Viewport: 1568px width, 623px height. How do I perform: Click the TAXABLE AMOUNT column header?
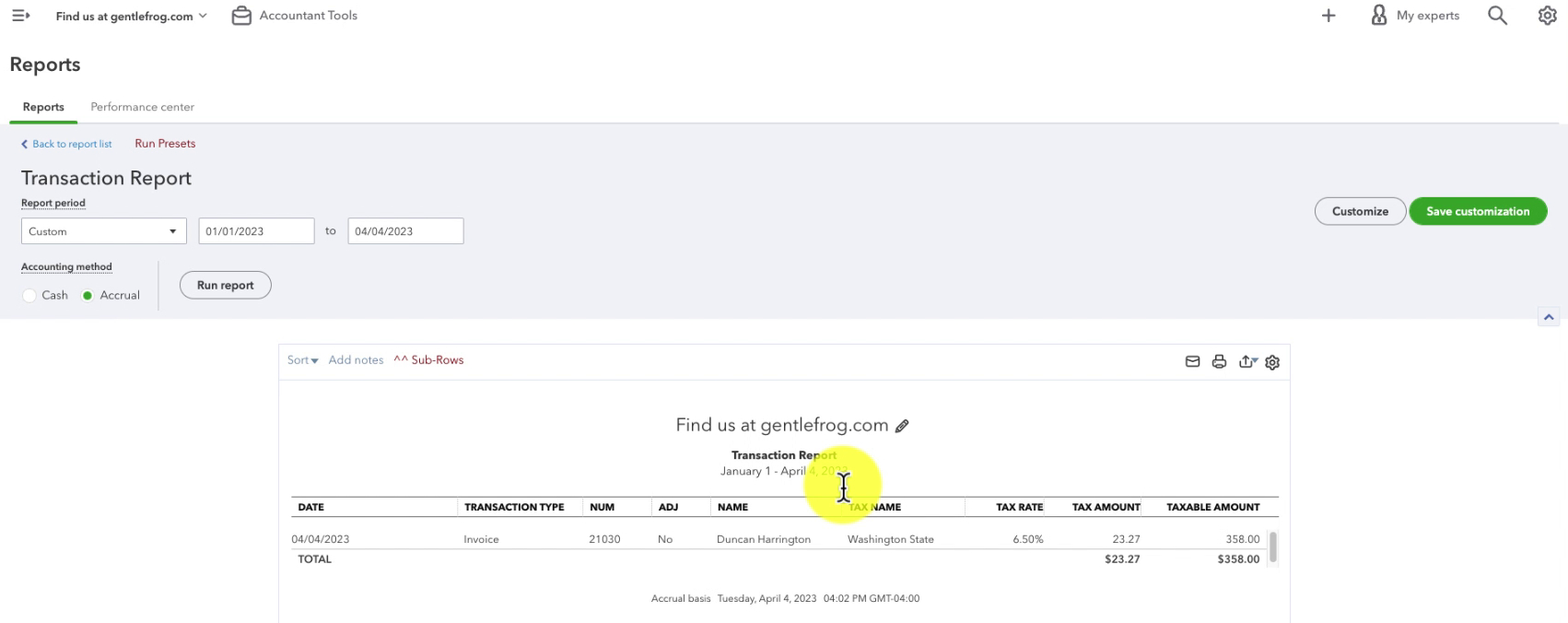click(1213, 507)
